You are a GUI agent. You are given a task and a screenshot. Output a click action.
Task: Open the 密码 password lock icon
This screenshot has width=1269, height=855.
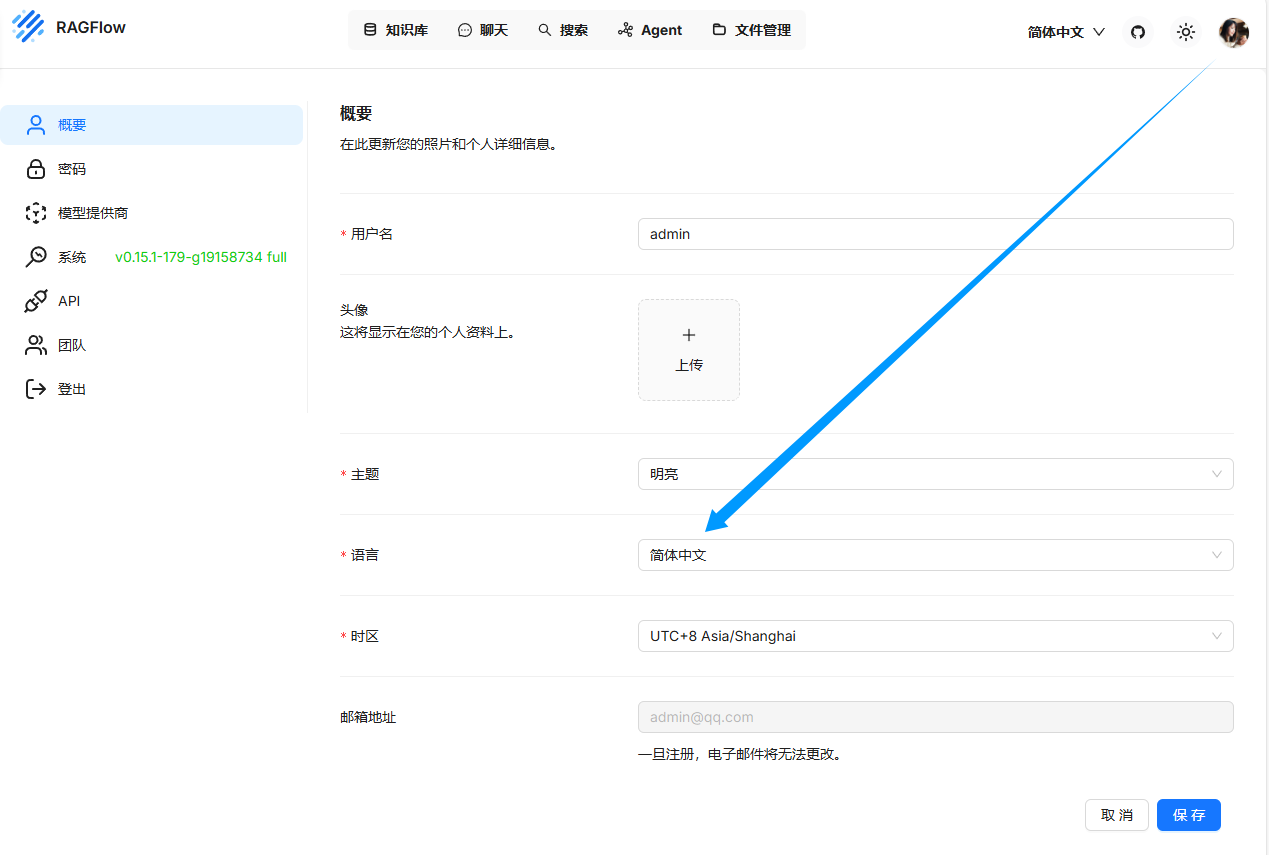(x=36, y=169)
